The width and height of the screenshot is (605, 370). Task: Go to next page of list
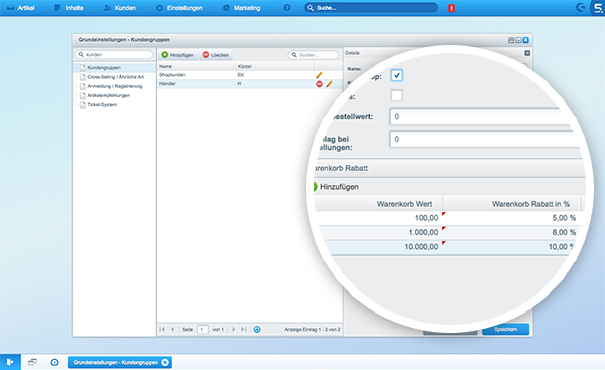233,329
